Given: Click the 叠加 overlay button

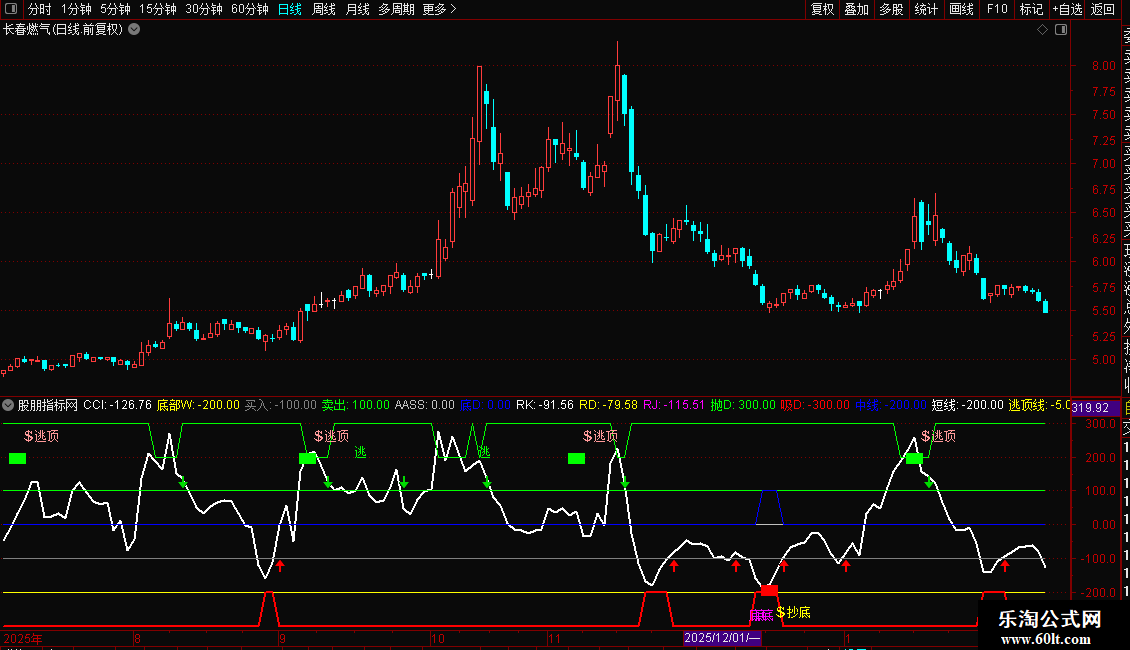Looking at the screenshot, I should pos(857,9).
